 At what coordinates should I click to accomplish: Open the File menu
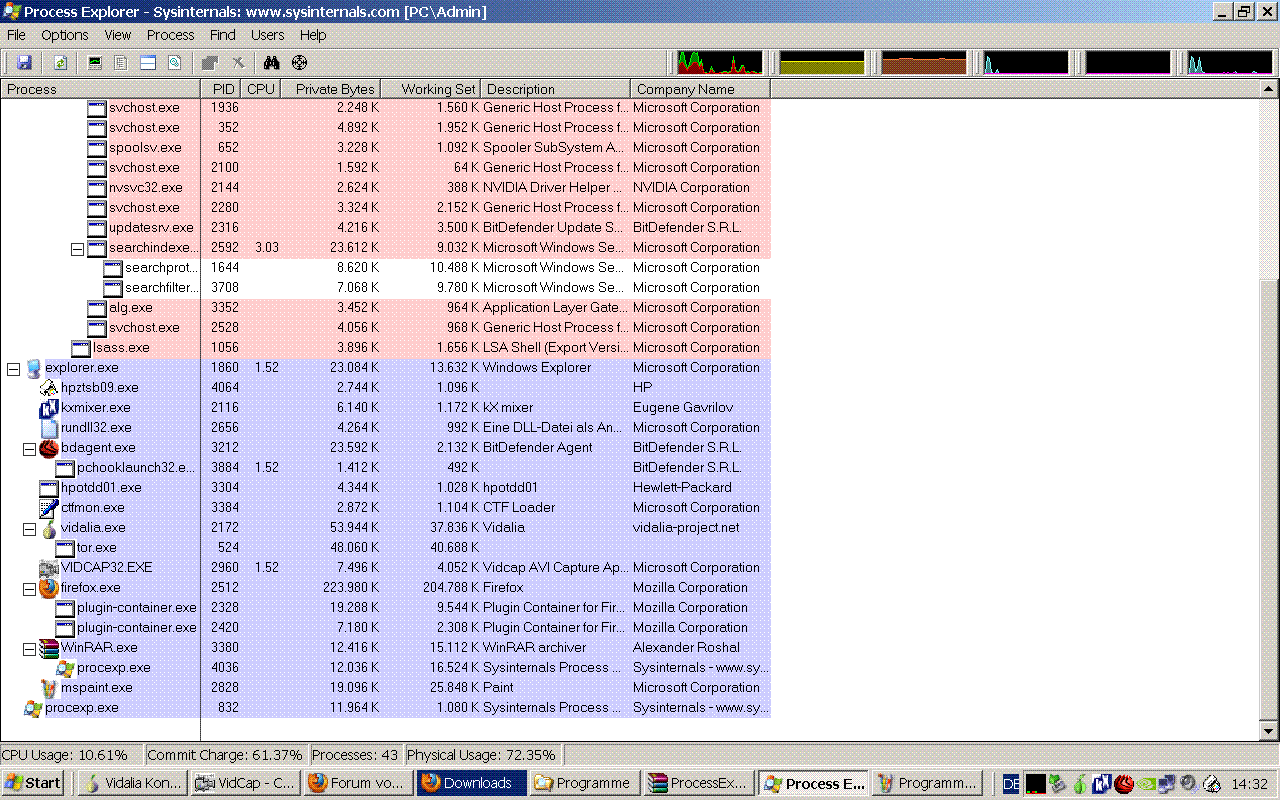pos(16,35)
